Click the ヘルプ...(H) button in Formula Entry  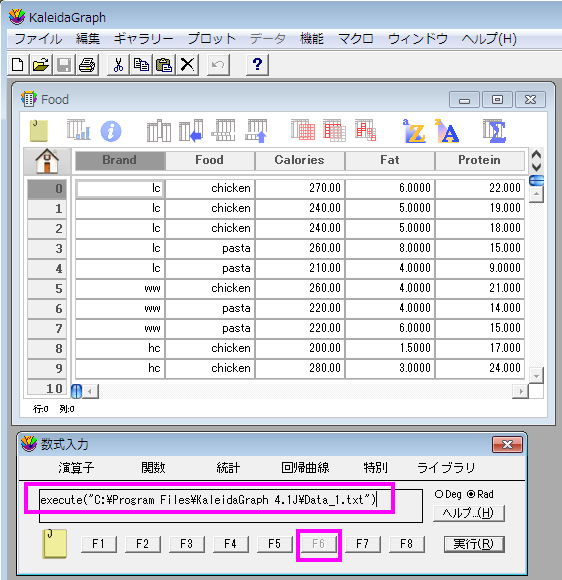coord(468,513)
